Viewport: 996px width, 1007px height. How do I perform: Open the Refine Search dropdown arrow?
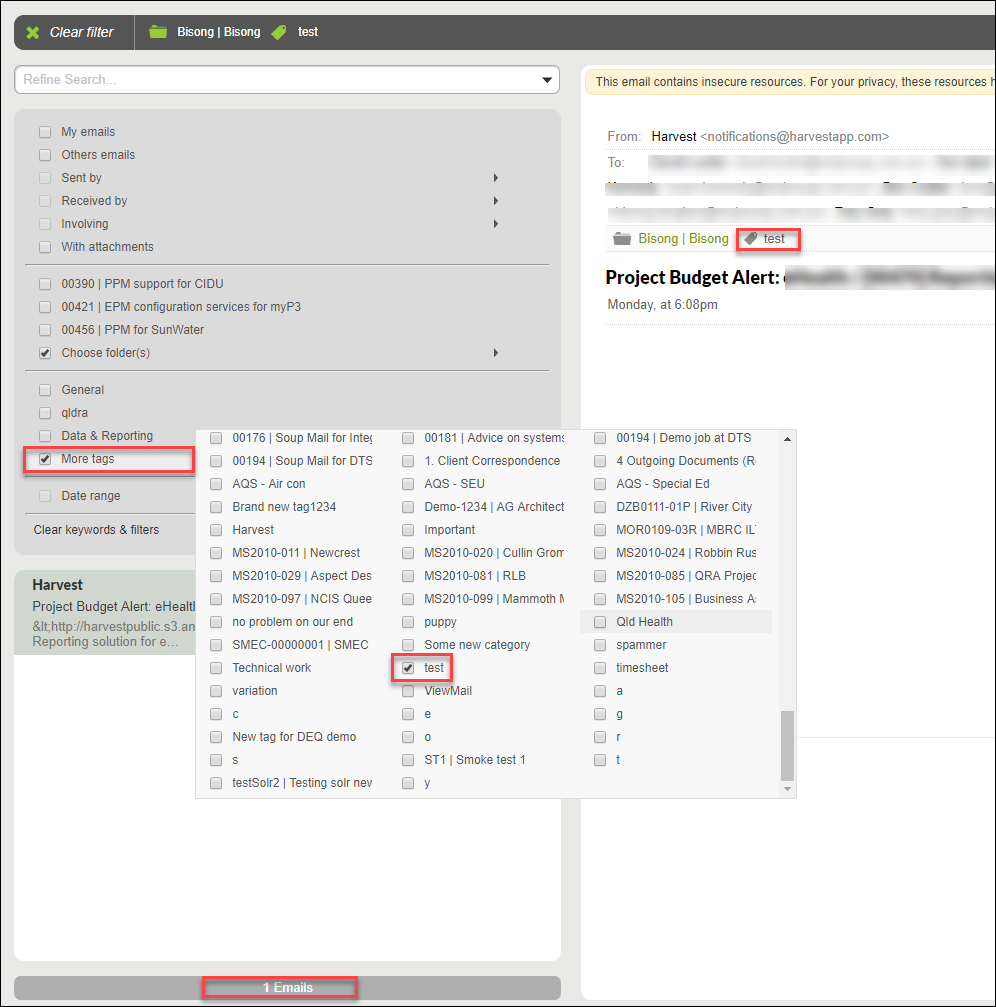pos(546,80)
